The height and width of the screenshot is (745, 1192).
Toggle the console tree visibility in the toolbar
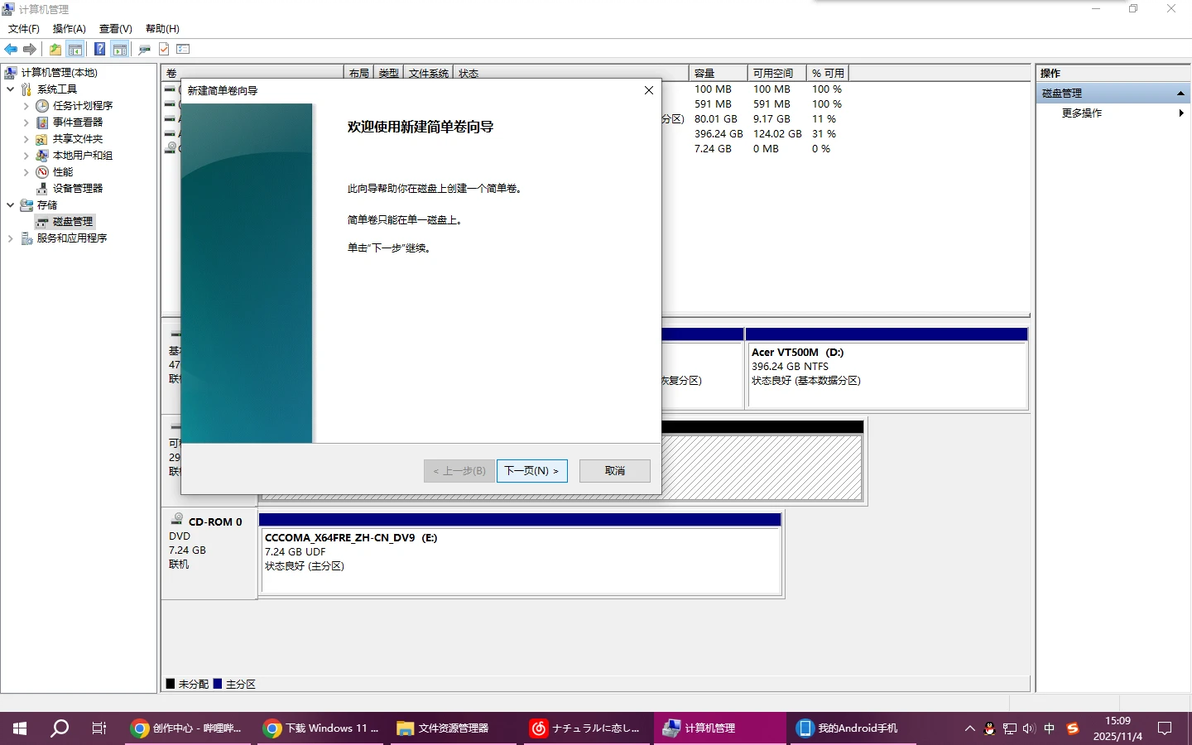(75, 48)
